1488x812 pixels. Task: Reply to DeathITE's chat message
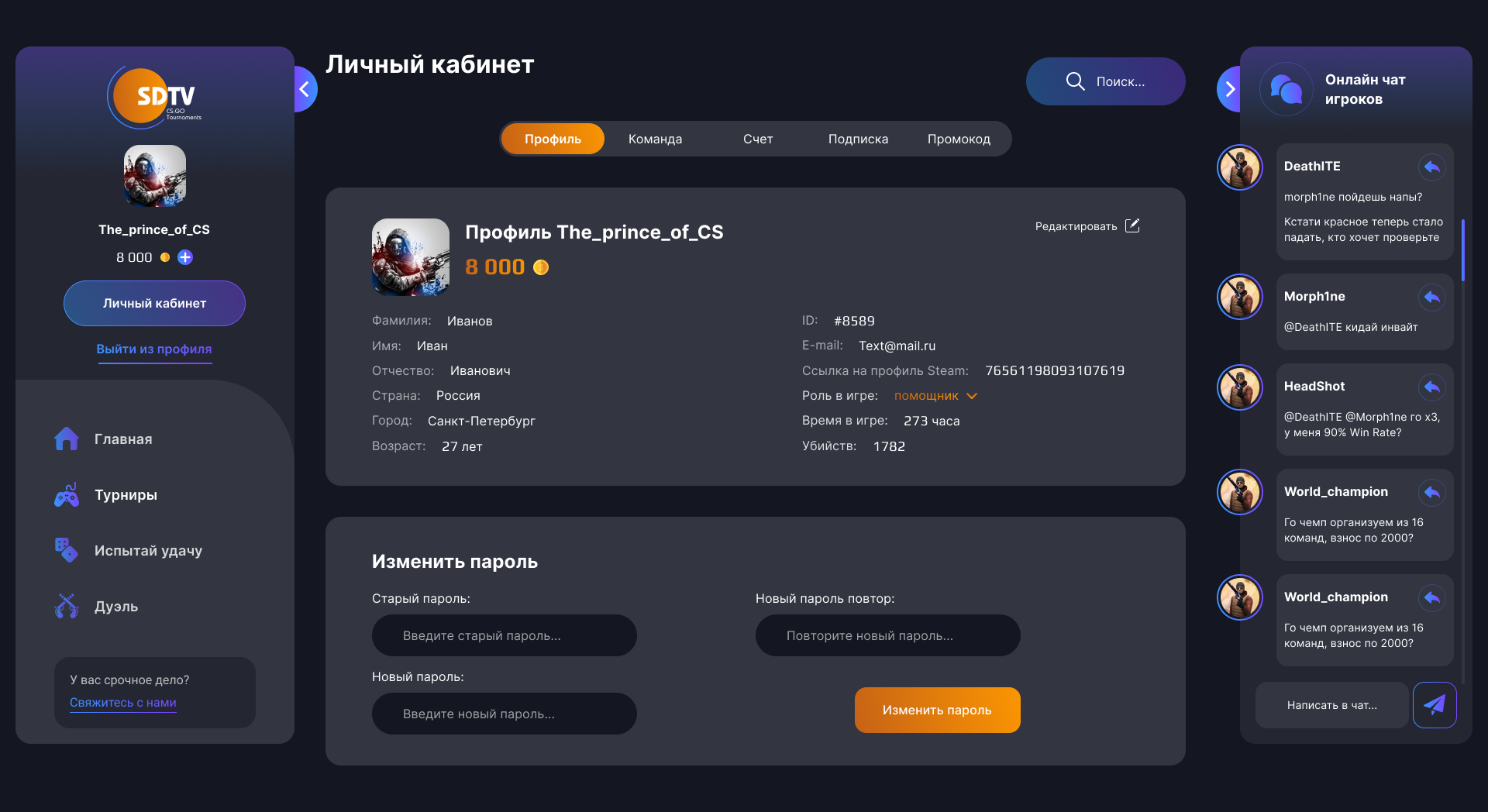[x=1432, y=167]
